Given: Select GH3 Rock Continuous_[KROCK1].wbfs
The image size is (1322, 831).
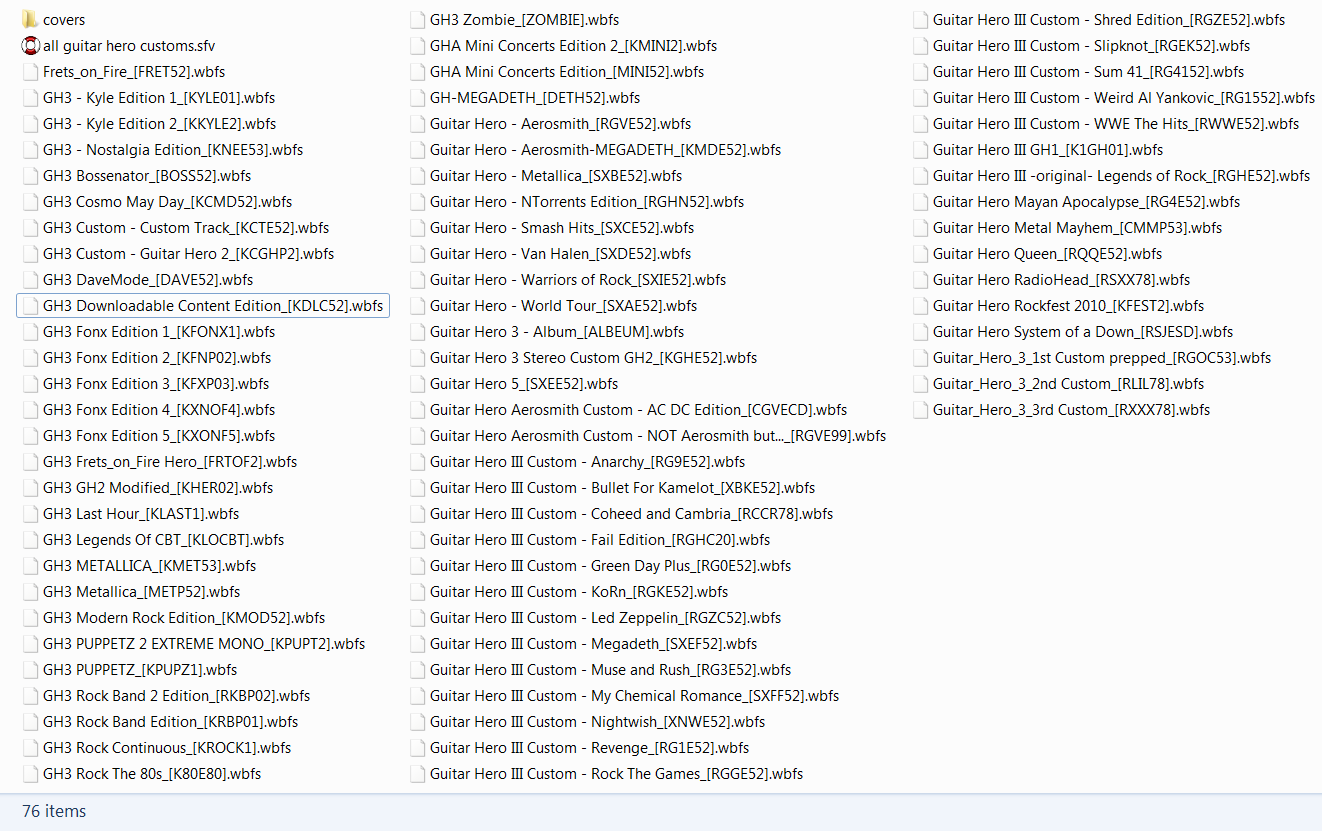Looking at the screenshot, I should 167,748.
